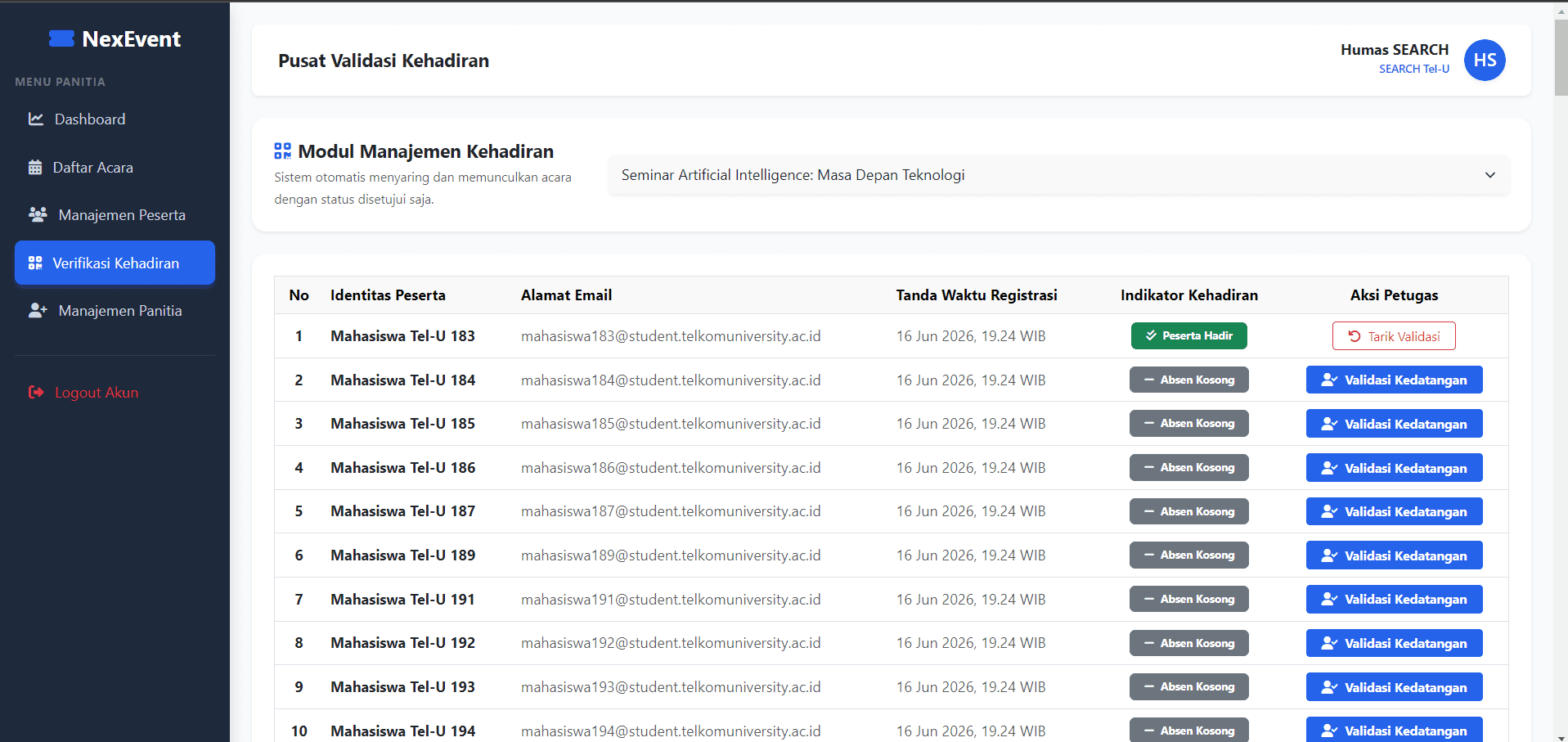Open Manajemen Panitia page
This screenshot has height=742, width=1568.
click(x=115, y=310)
